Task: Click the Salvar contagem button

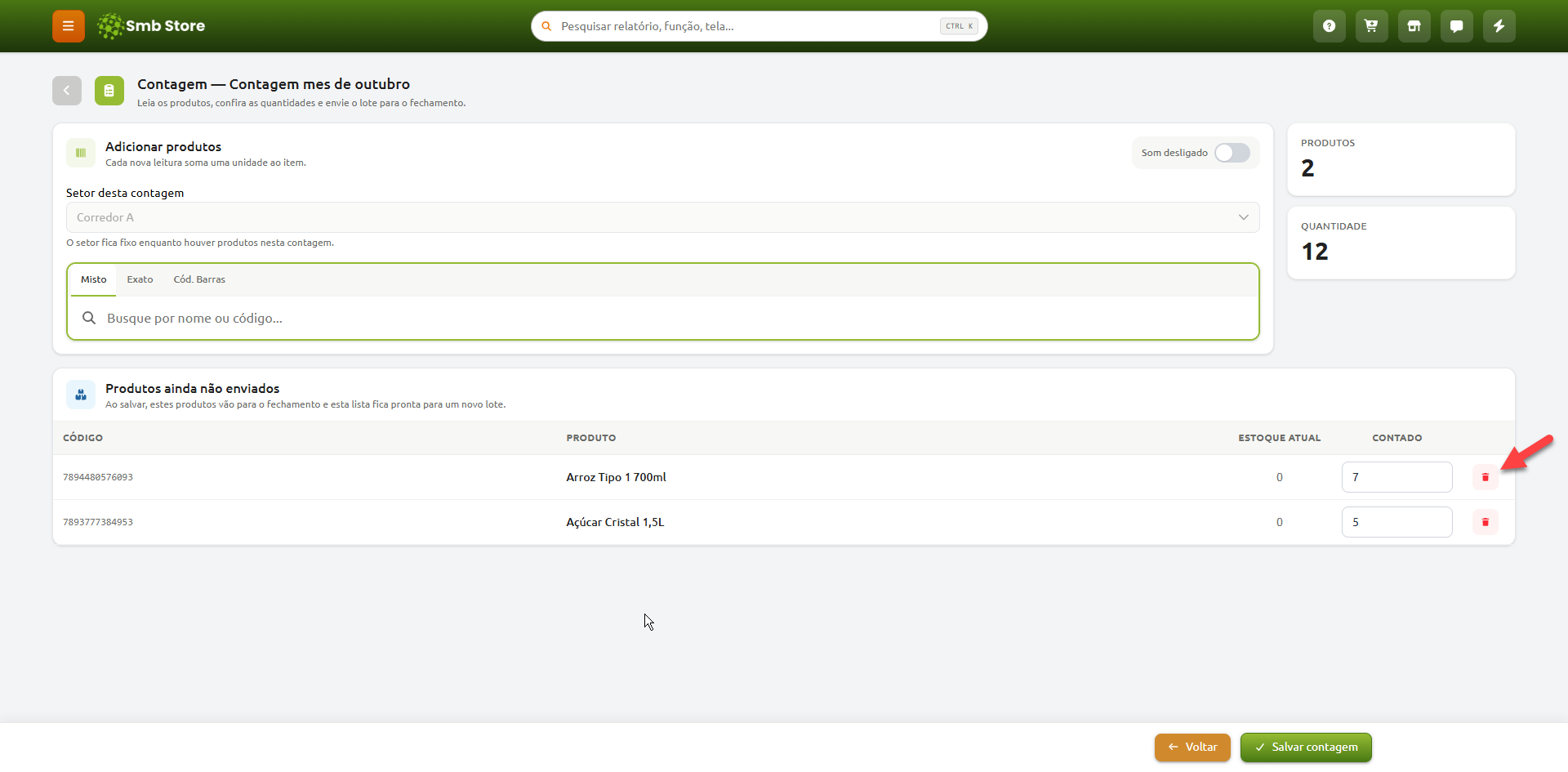Action: (x=1306, y=747)
